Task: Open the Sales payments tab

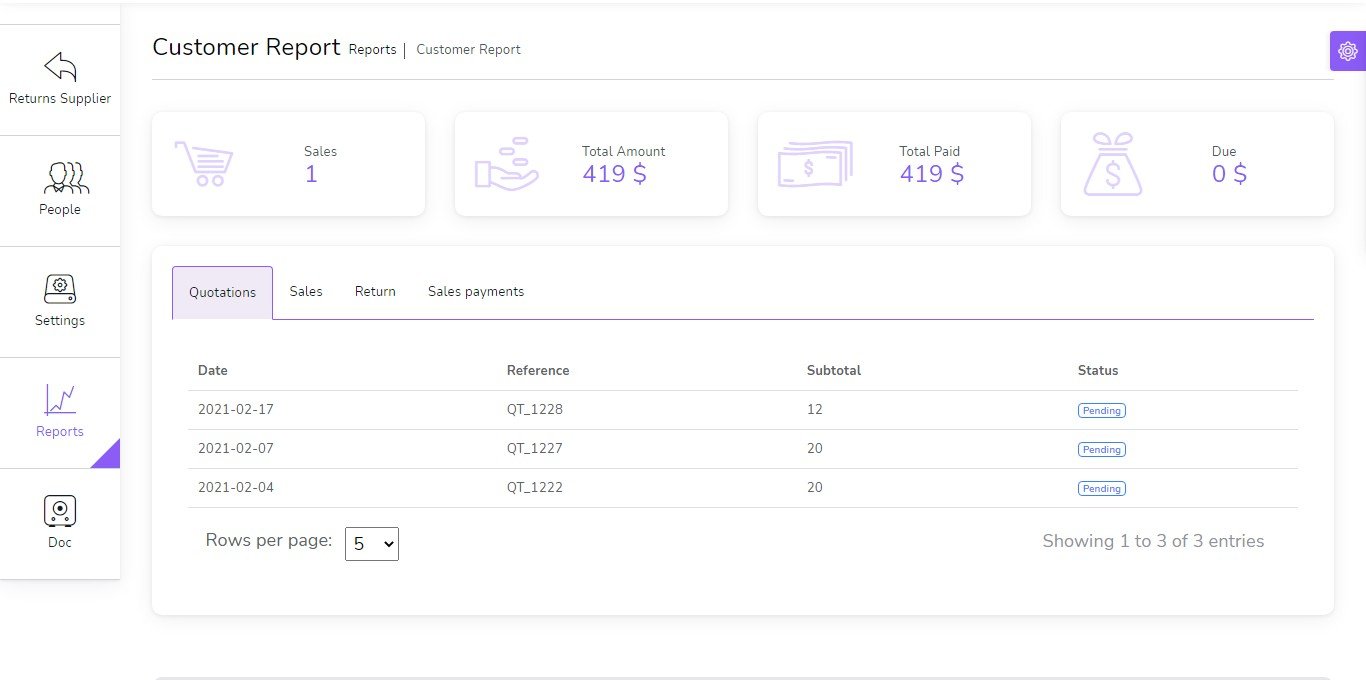Action: 476,292
